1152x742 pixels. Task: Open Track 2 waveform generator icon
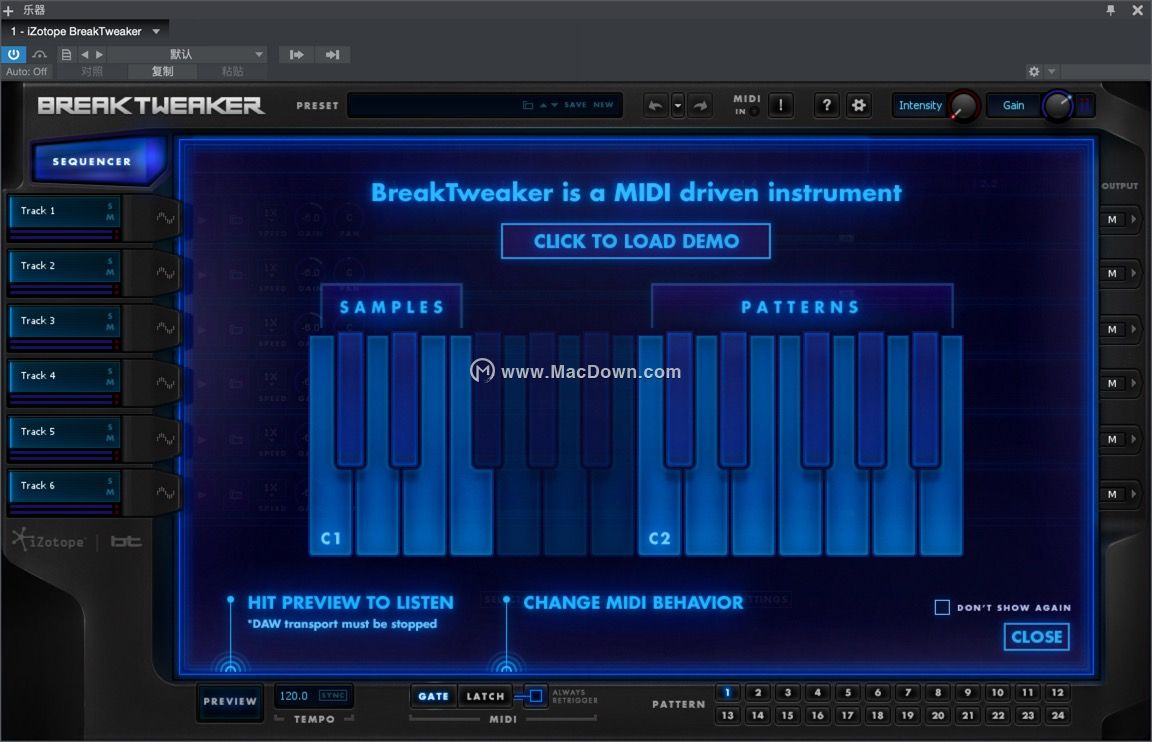point(165,273)
